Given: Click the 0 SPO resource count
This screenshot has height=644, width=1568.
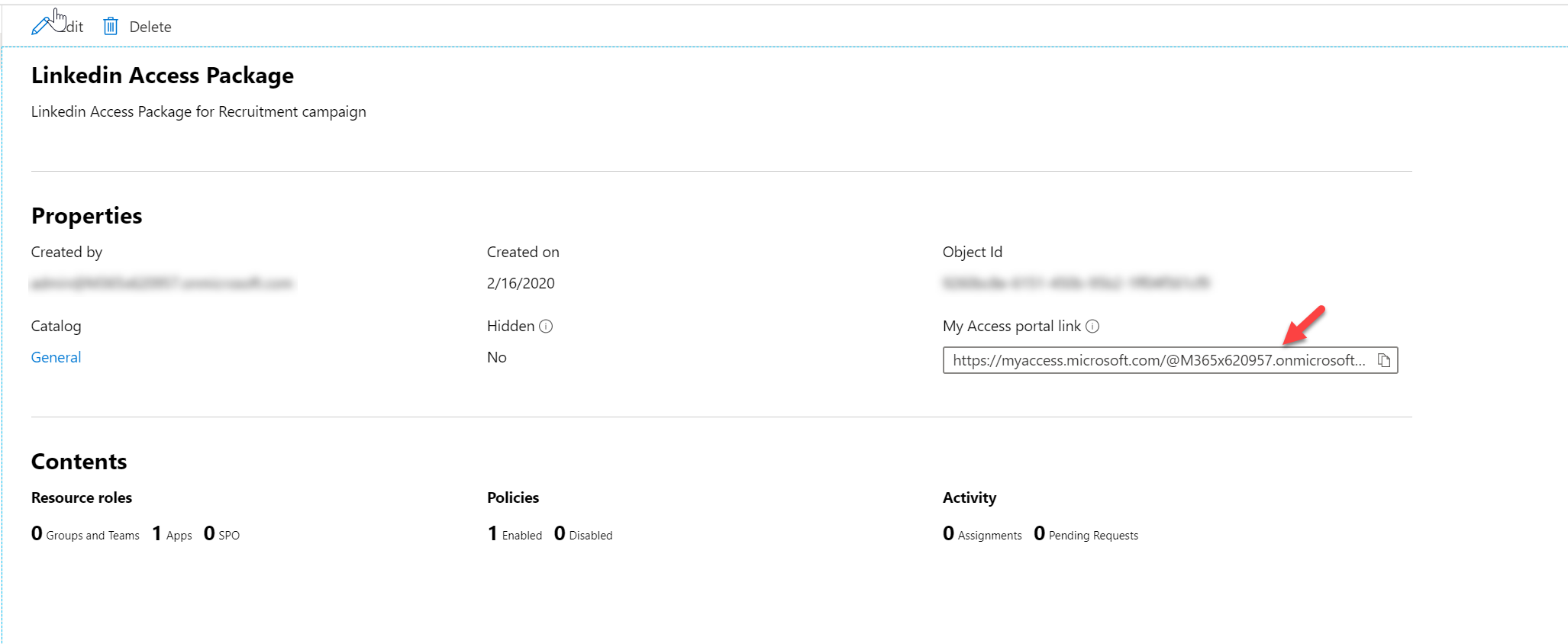Looking at the screenshot, I should [221, 534].
